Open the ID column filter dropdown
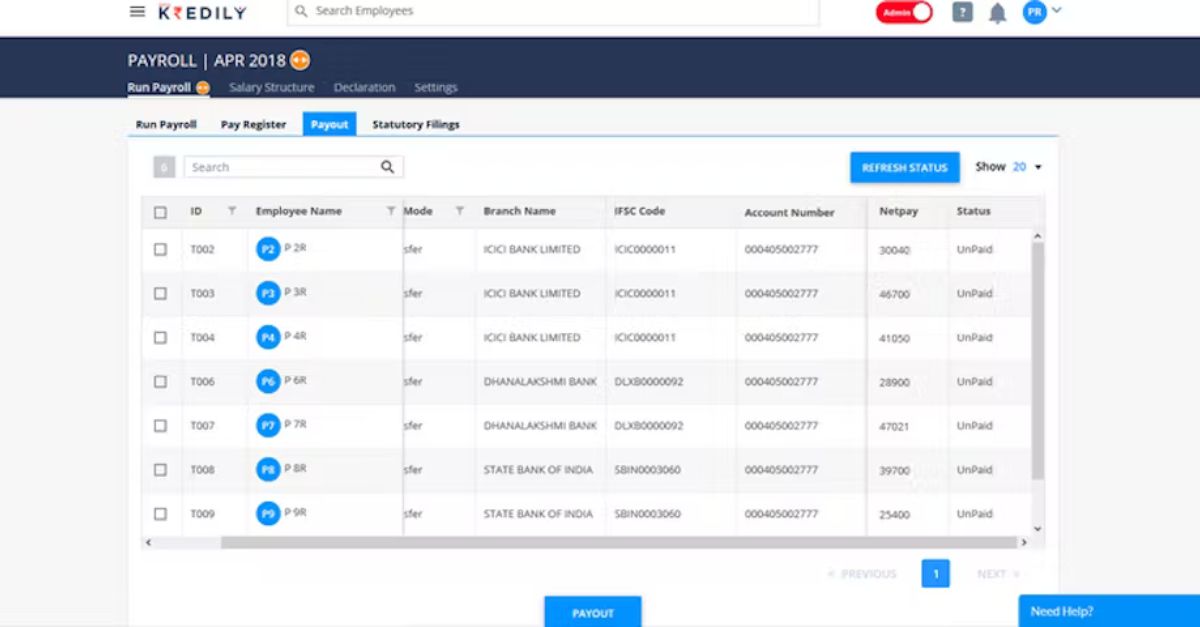Screen dimensions: 1200x627 coord(231,211)
